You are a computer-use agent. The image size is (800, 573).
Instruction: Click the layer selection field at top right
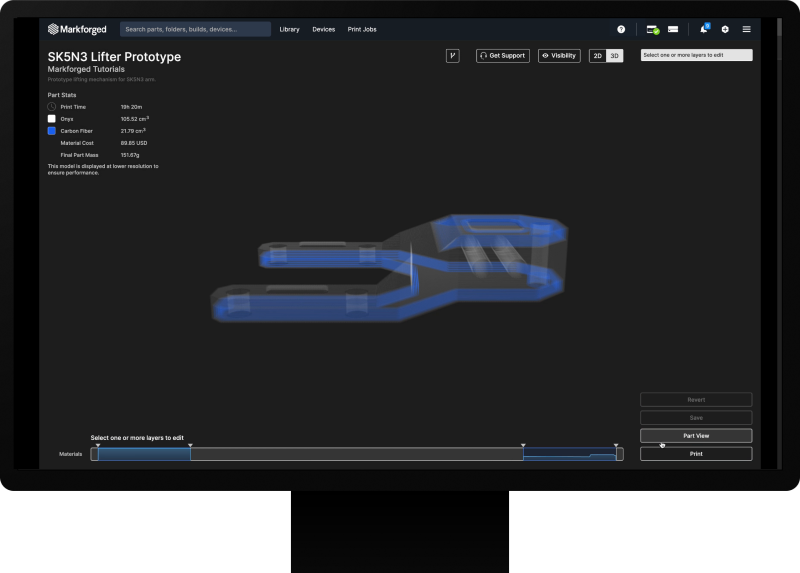pyautogui.click(x=696, y=55)
